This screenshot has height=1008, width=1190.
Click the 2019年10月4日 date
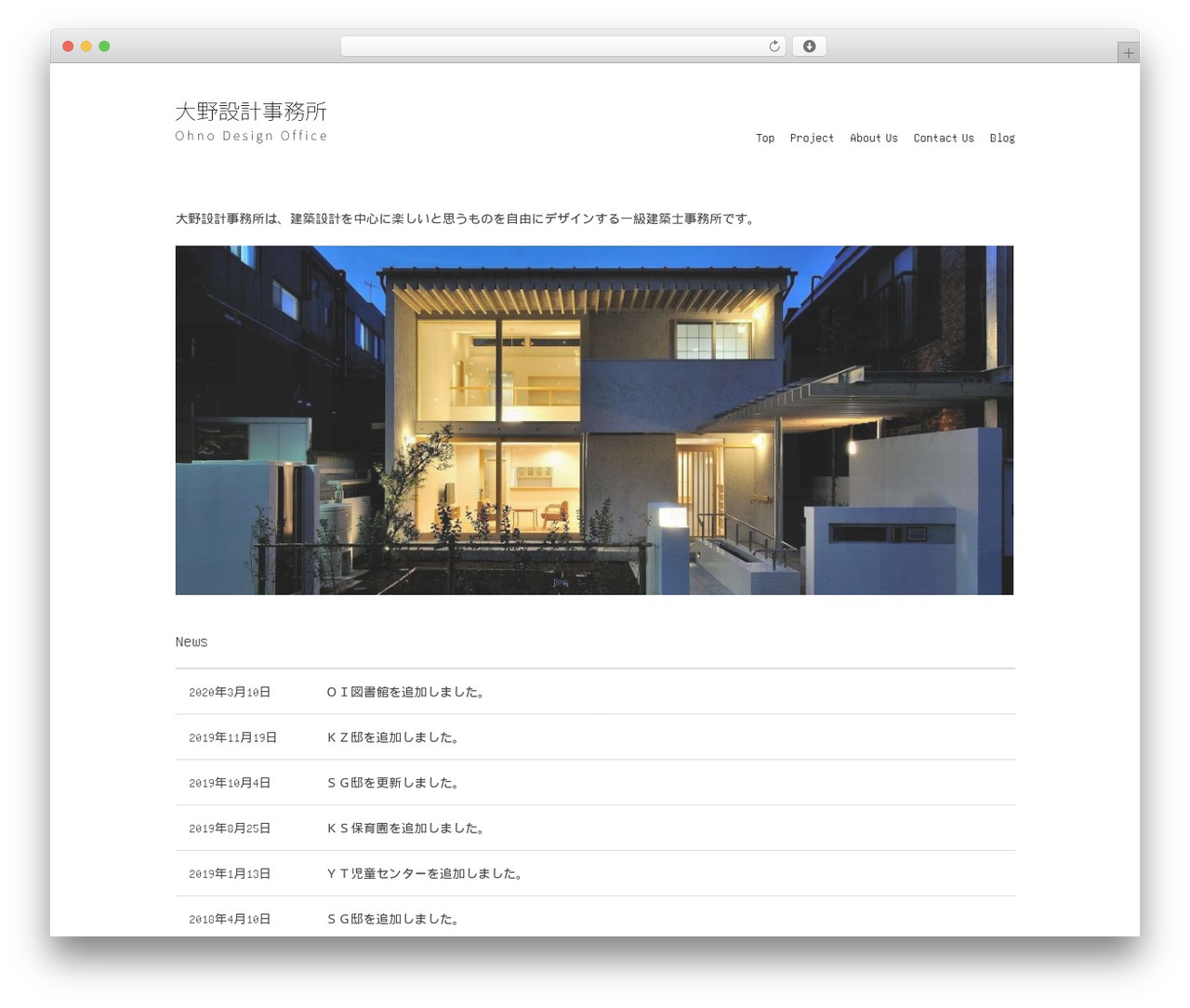230,783
